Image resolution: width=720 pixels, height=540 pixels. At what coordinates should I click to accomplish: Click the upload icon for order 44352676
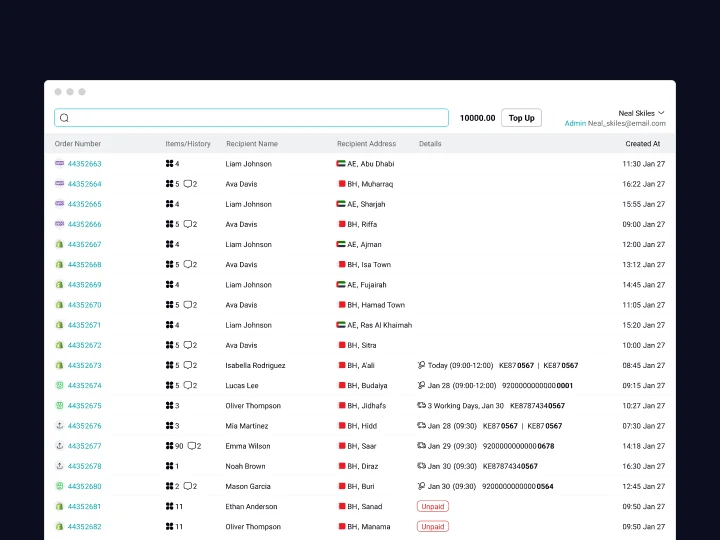pyautogui.click(x=59, y=426)
